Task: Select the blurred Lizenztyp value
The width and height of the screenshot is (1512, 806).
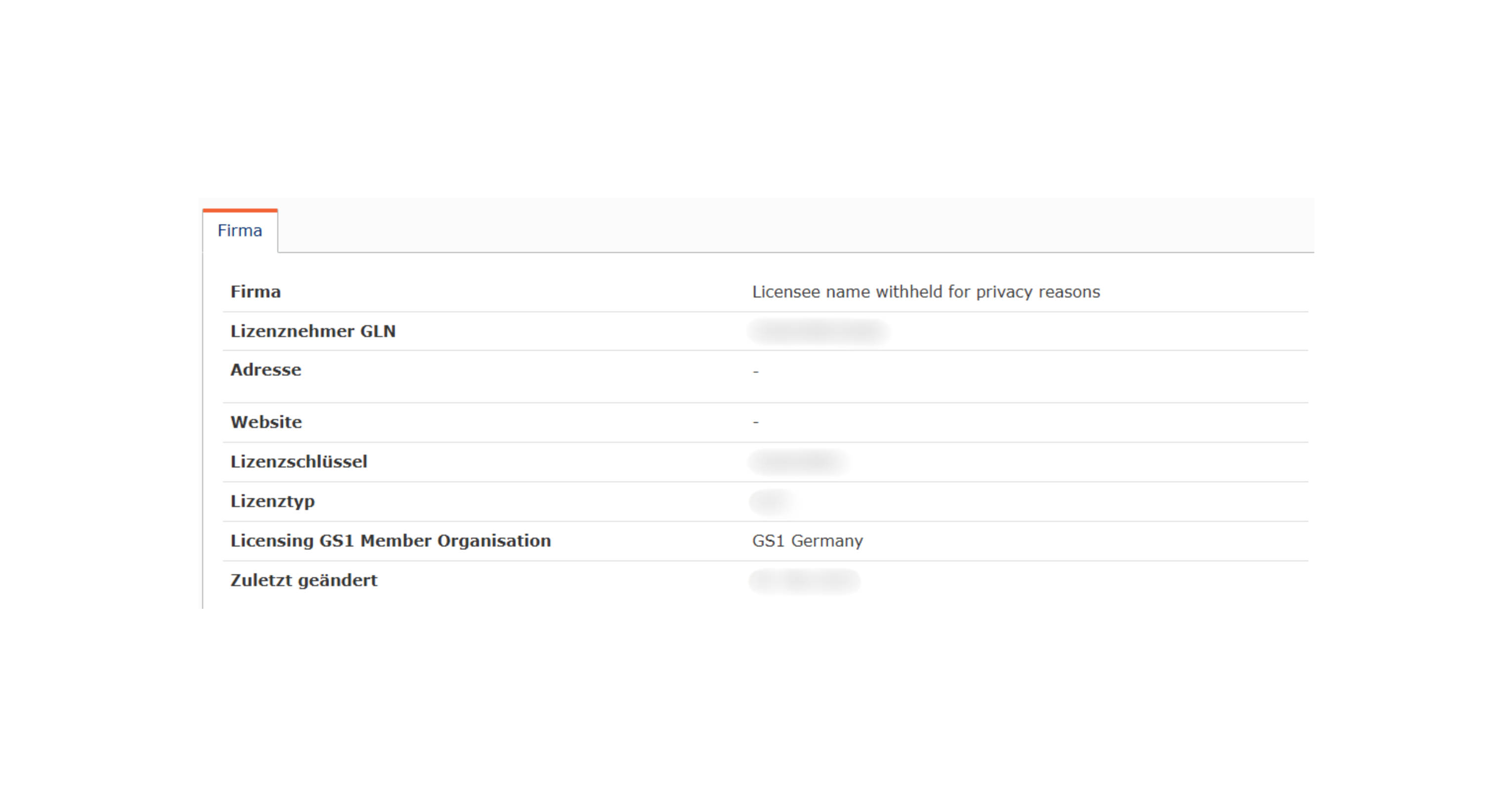Action: click(x=772, y=501)
